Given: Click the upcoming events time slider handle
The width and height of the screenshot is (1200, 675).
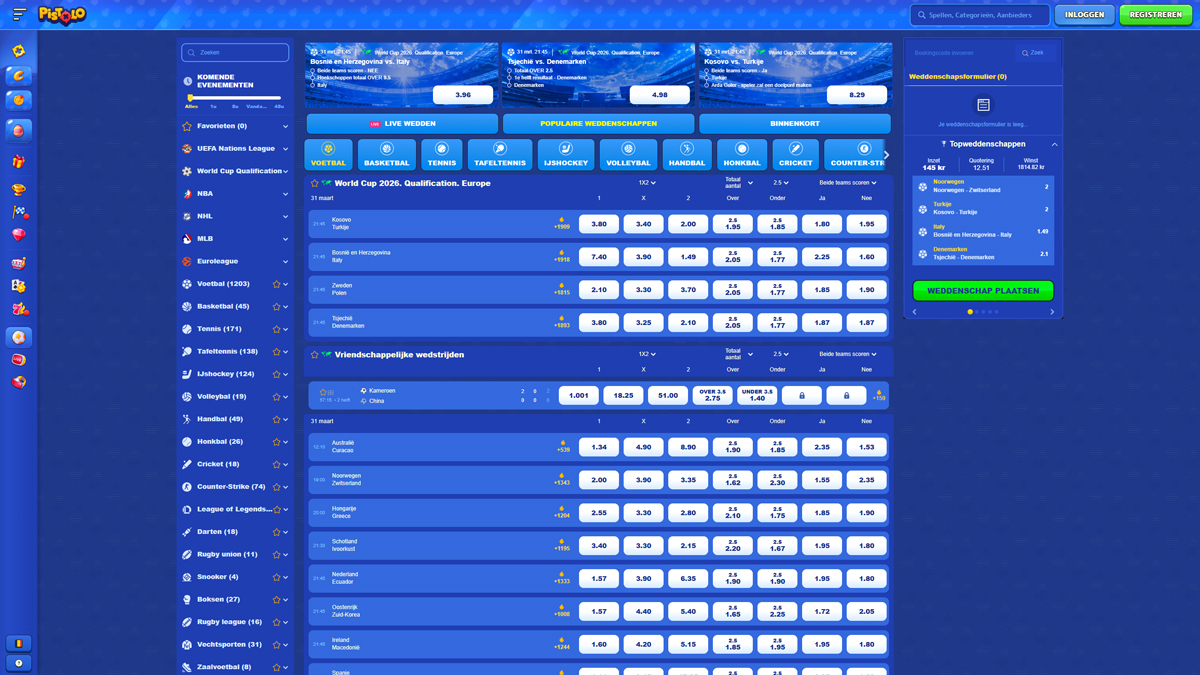Looking at the screenshot, I should [x=191, y=98].
